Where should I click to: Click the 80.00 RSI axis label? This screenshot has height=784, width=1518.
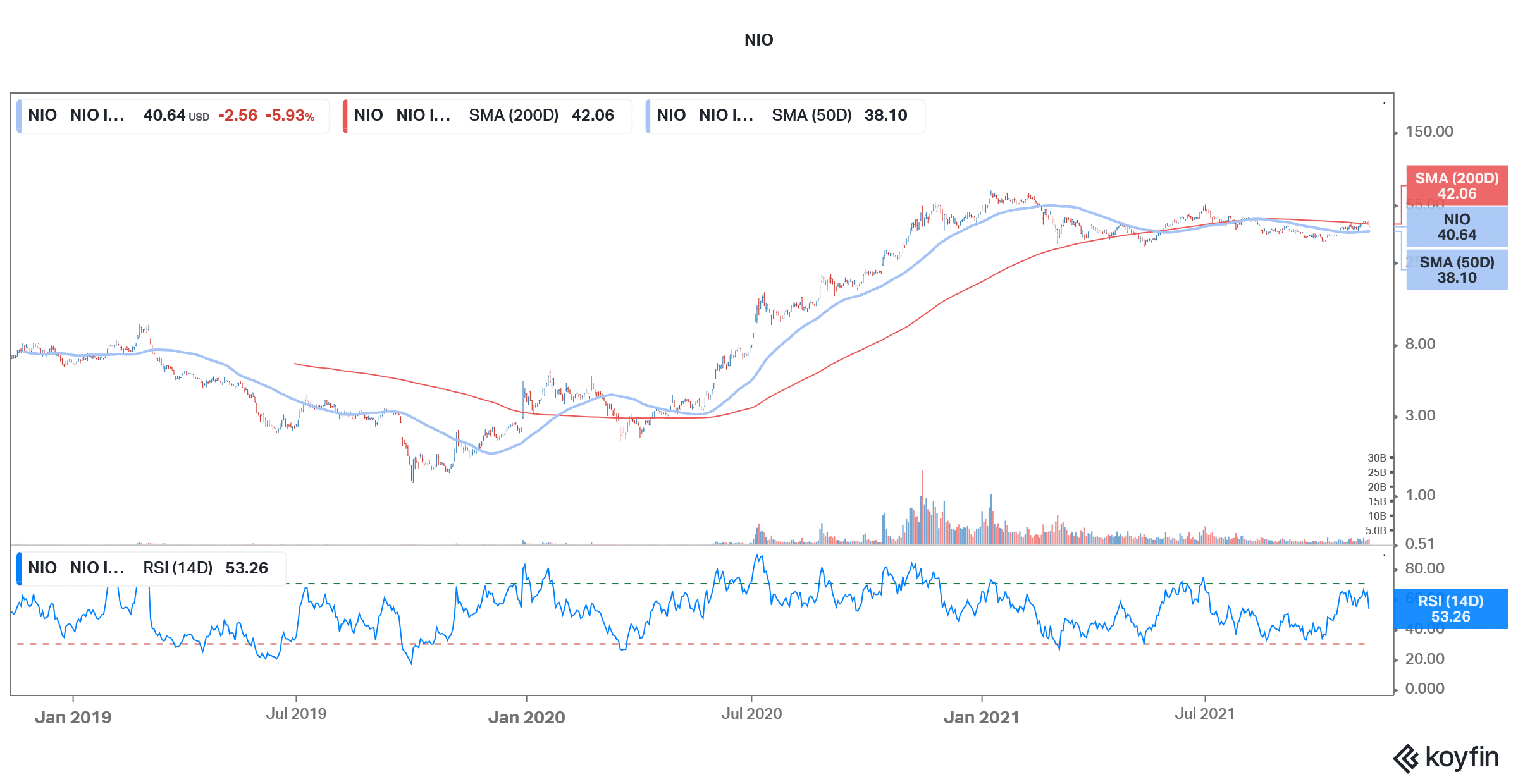(x=1424, y=568)
